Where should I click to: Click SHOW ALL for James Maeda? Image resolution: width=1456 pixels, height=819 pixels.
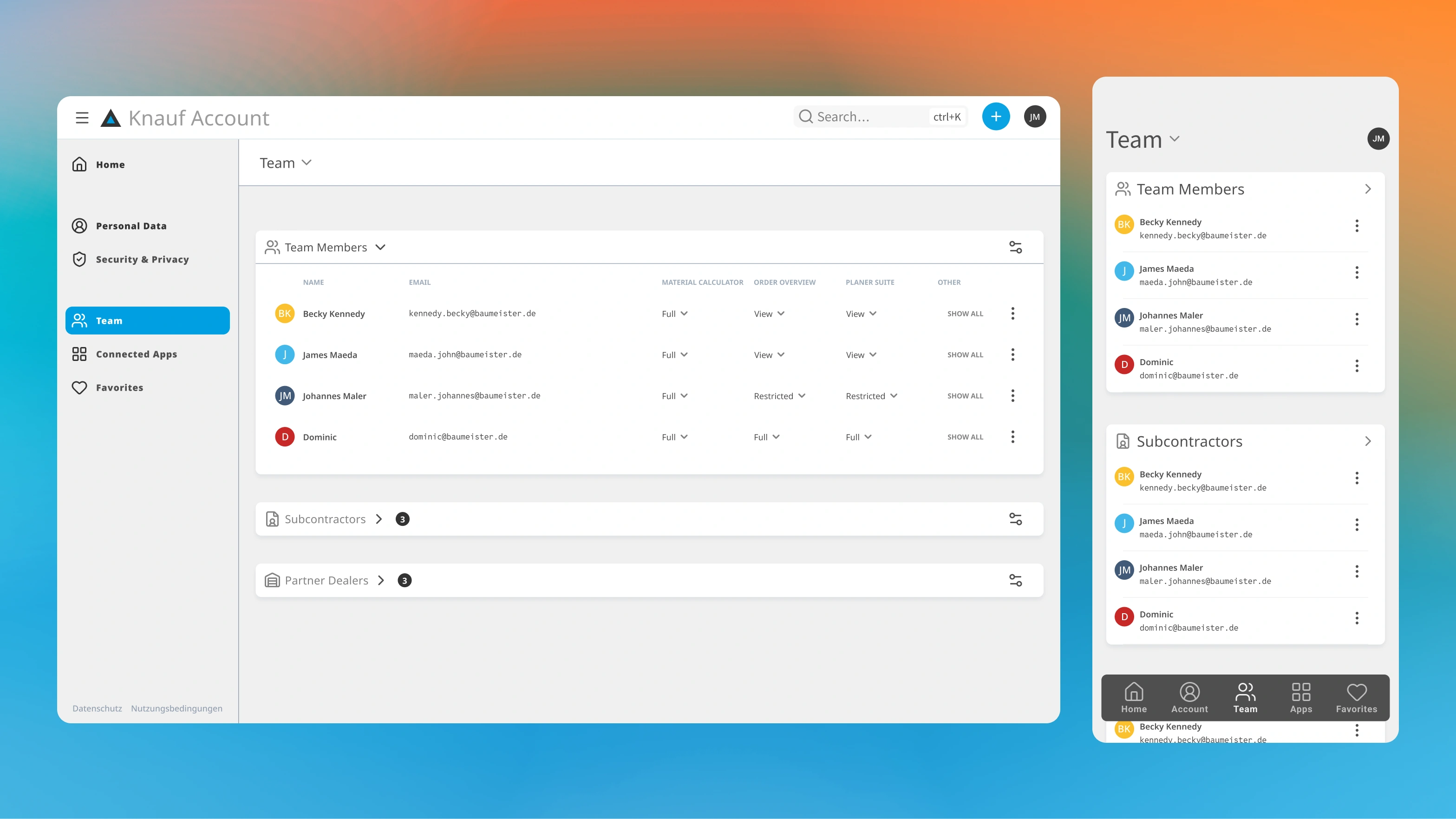(x=965, y=355)
